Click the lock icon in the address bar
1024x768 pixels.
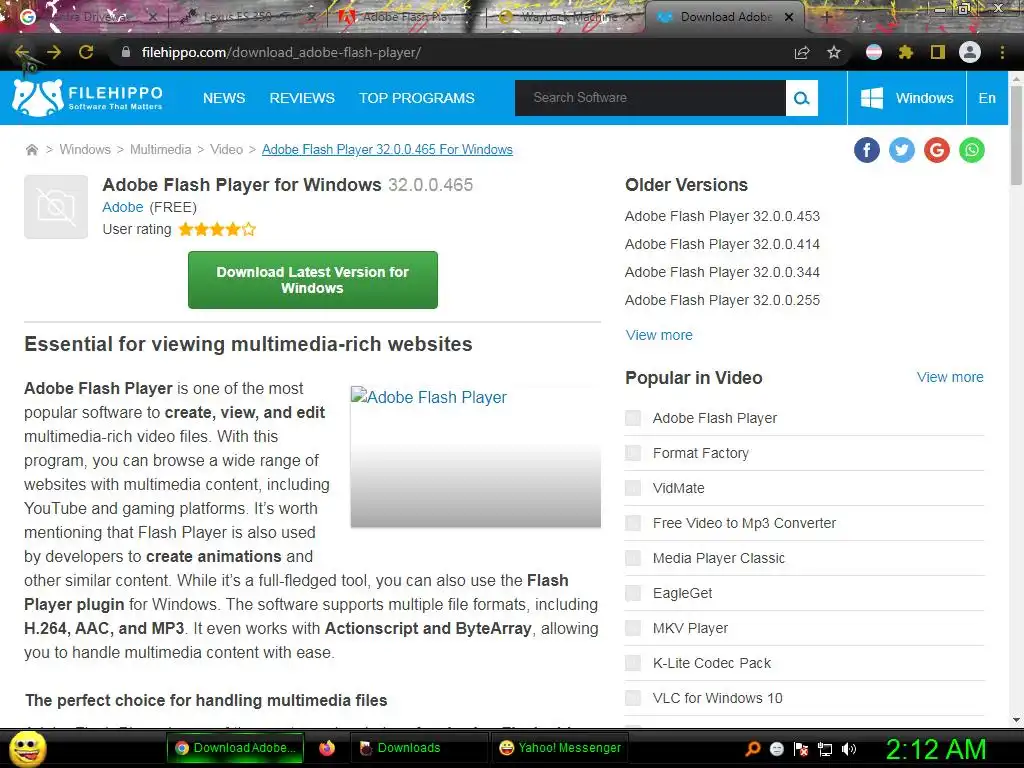click(x=126, y=52)
